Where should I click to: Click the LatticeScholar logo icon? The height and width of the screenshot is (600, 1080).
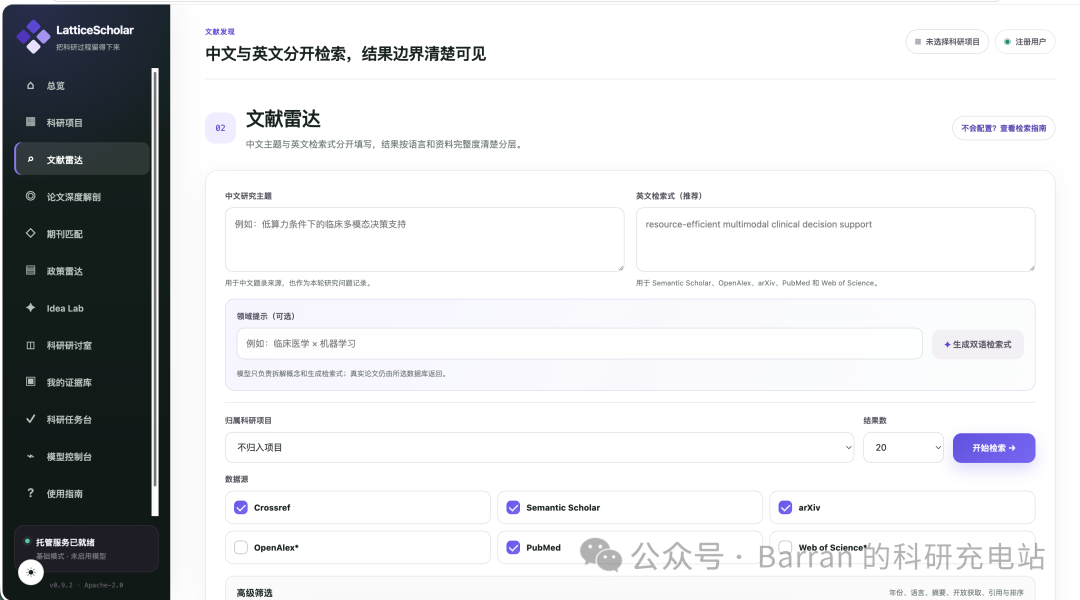(33, 37)
